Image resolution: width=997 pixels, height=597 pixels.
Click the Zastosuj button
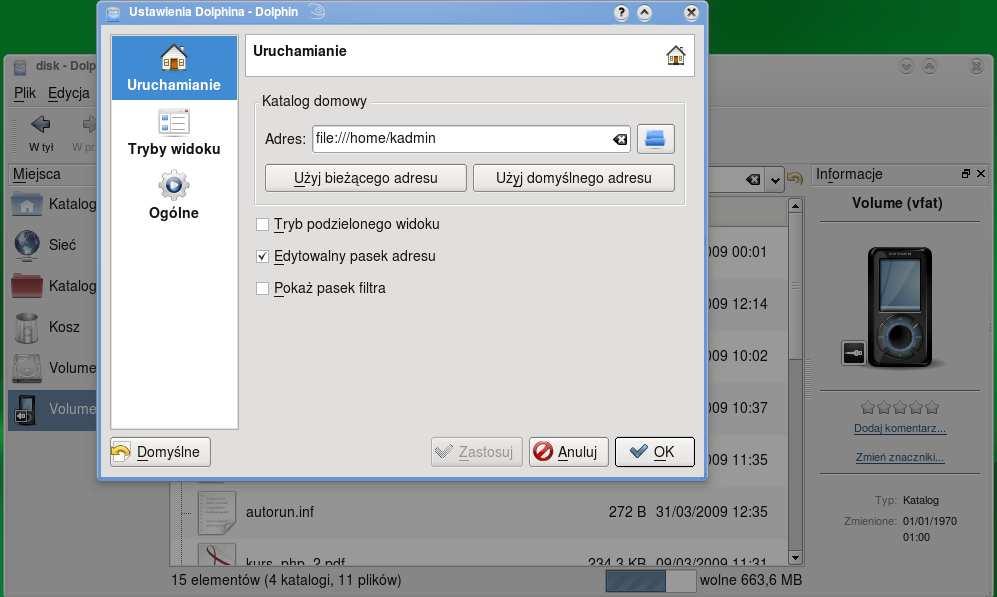(476, 452)
